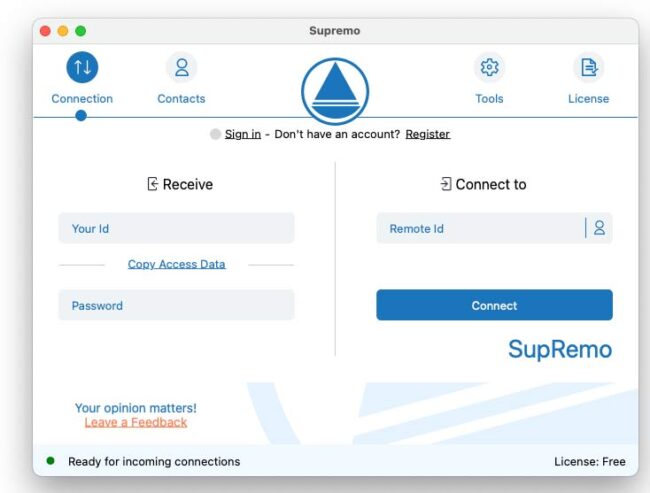This screenshot has height=493, width=650.
Task: Open the License document icon
Action: [588, 67]
